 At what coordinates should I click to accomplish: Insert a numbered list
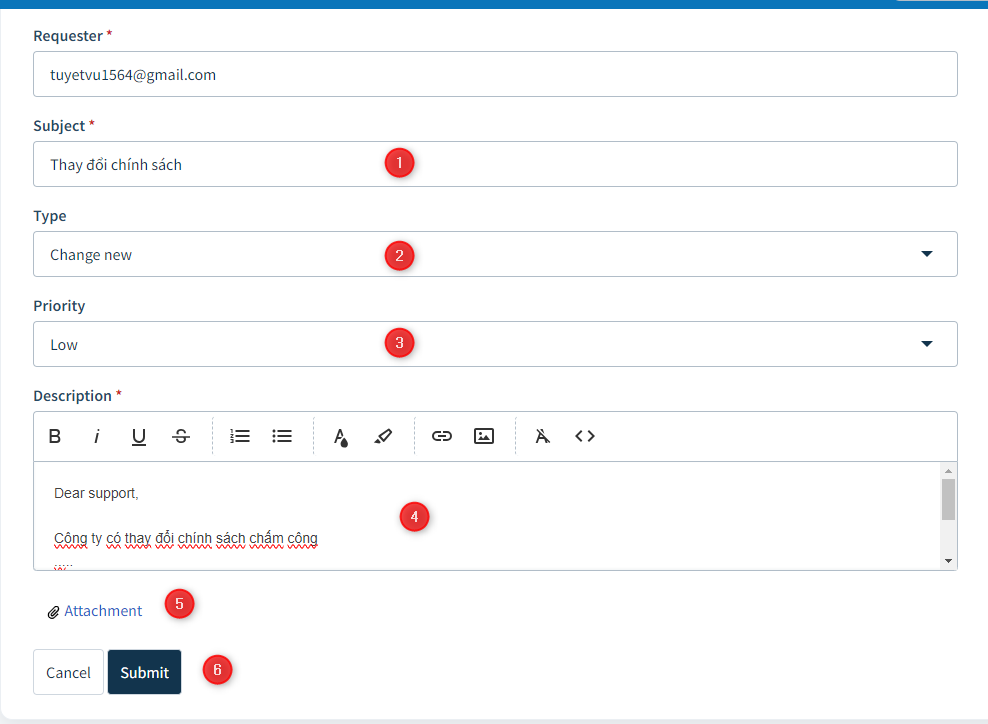click(240, 436)
